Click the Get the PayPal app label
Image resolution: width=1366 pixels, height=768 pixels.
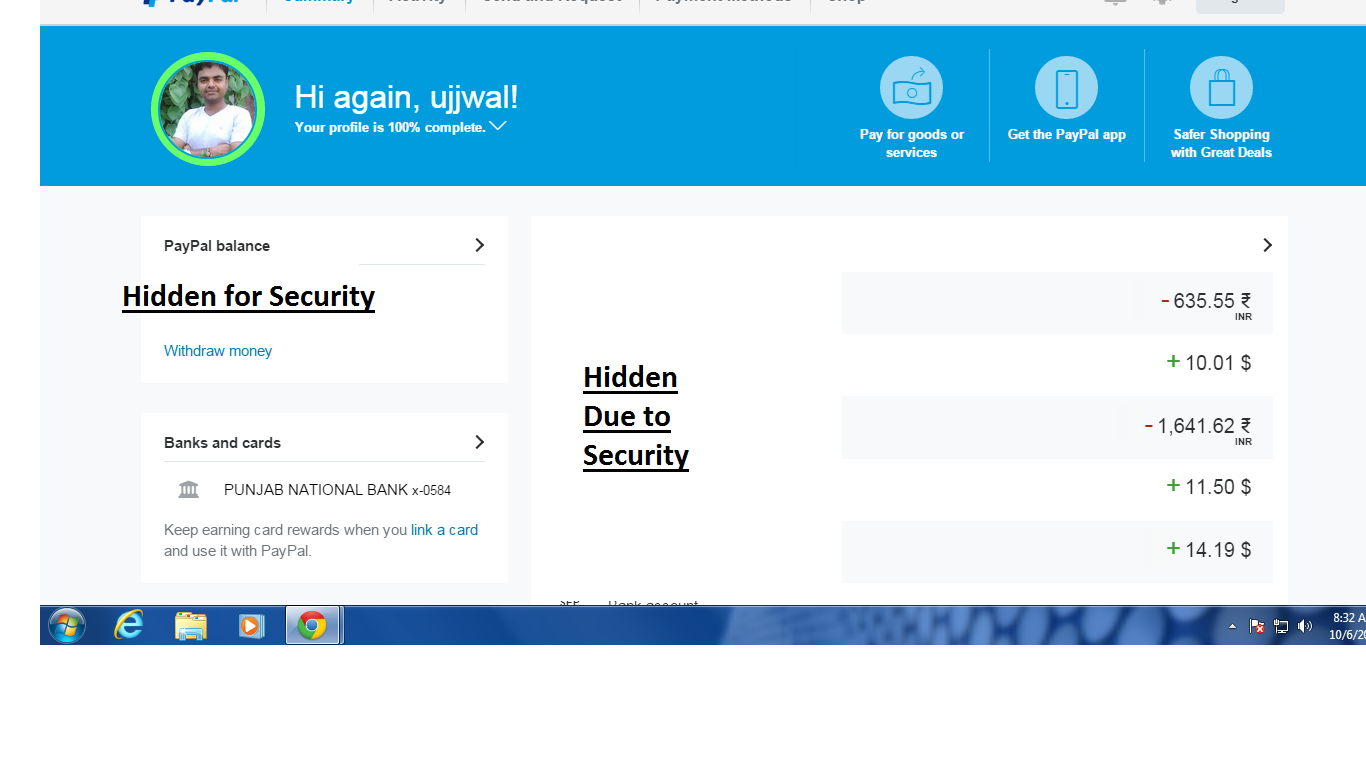click(1066, 134)
